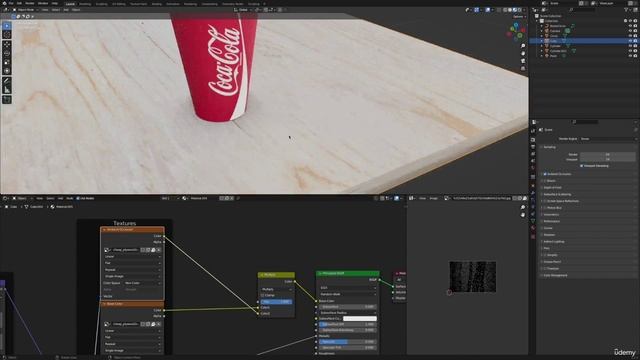Click the dark texture image in image editor

pyautogui.click(x=473, y=277)
